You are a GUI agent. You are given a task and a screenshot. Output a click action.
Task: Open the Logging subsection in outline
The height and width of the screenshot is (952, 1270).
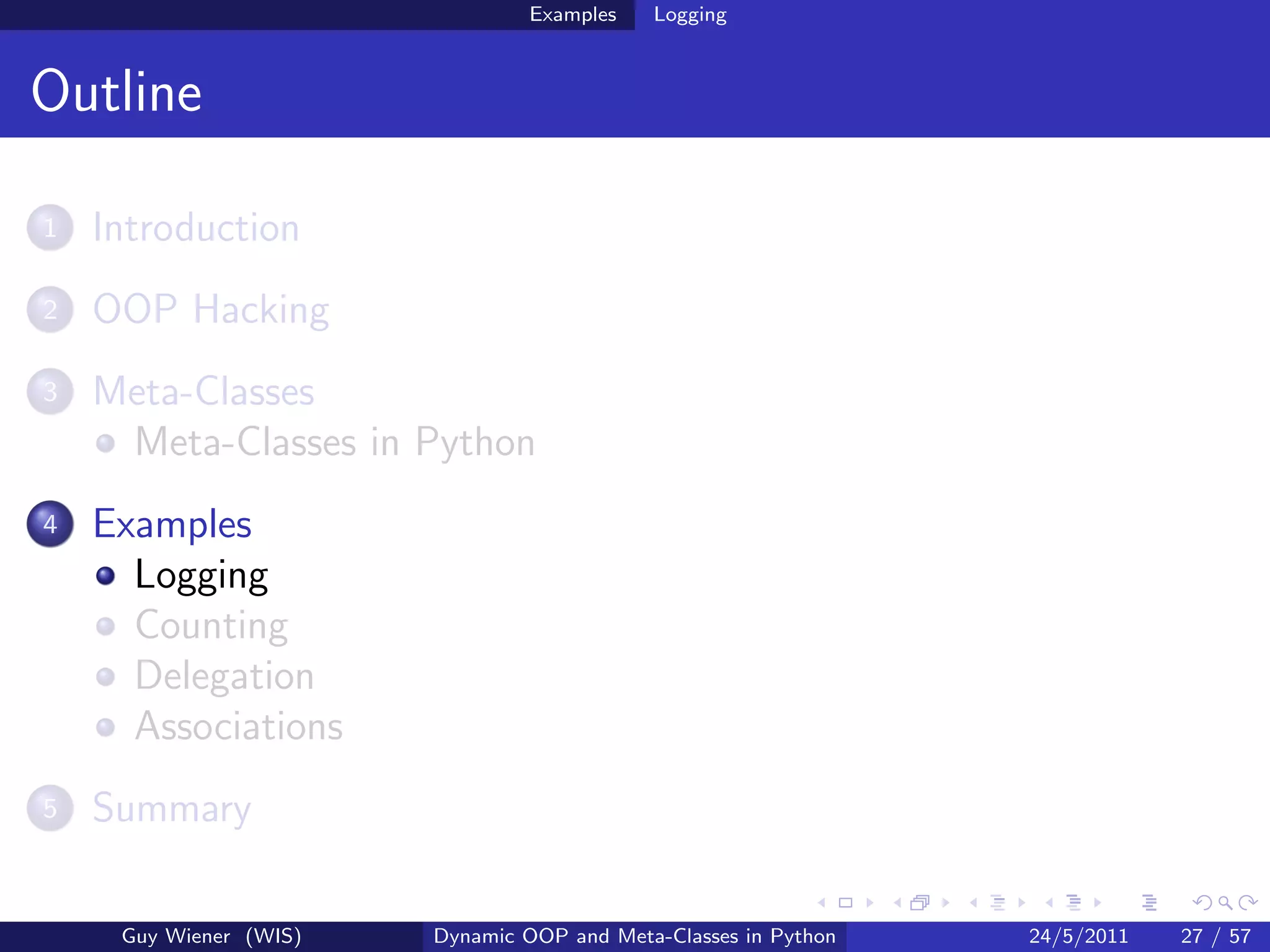[202, 575]
